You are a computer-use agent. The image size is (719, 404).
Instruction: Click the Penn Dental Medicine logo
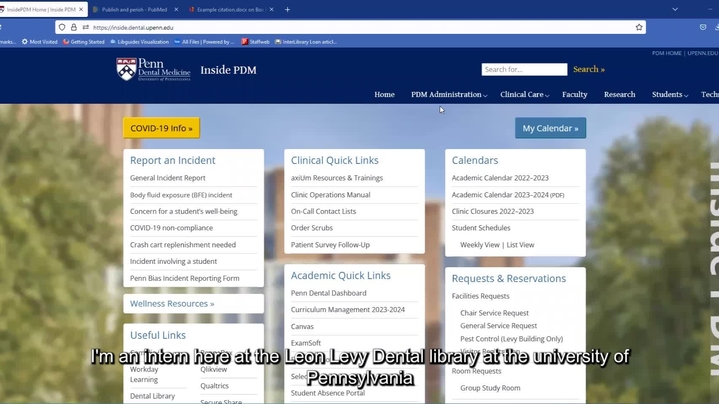coord(153,70)
